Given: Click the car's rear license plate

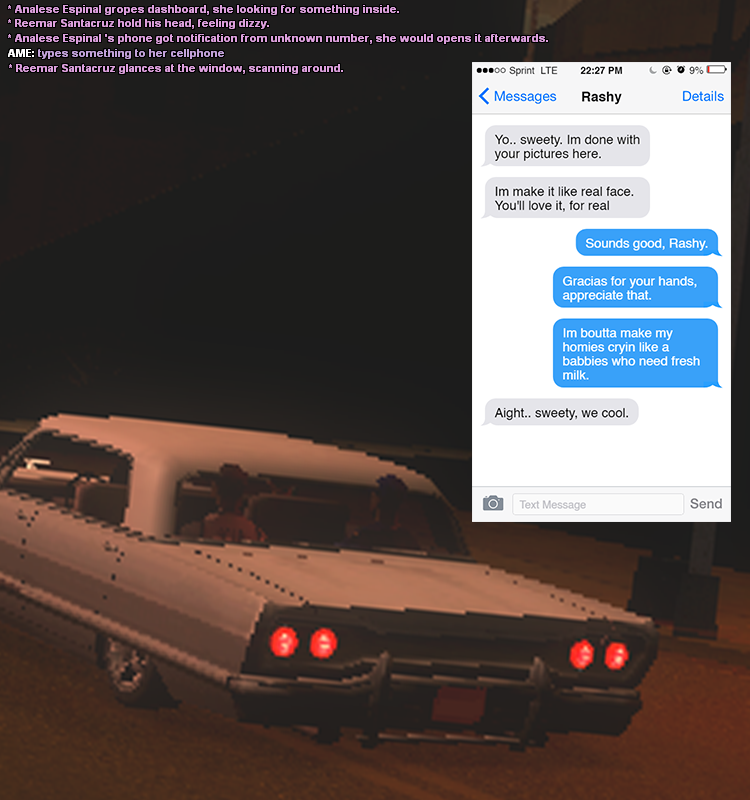Looking at the screenshot, I should [x=458, y=705].
